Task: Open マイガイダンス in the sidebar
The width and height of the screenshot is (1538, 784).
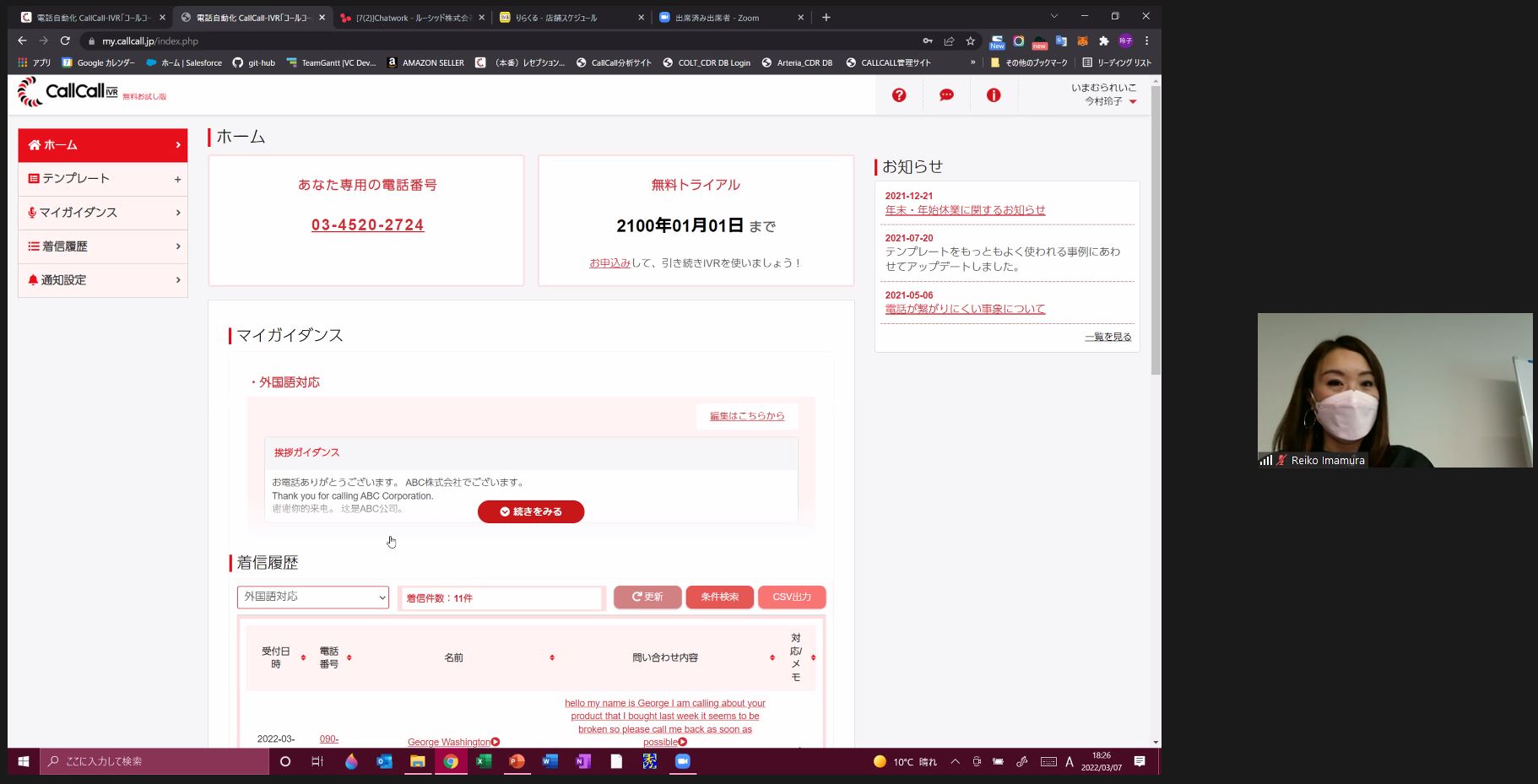Action: pos(102,213)
